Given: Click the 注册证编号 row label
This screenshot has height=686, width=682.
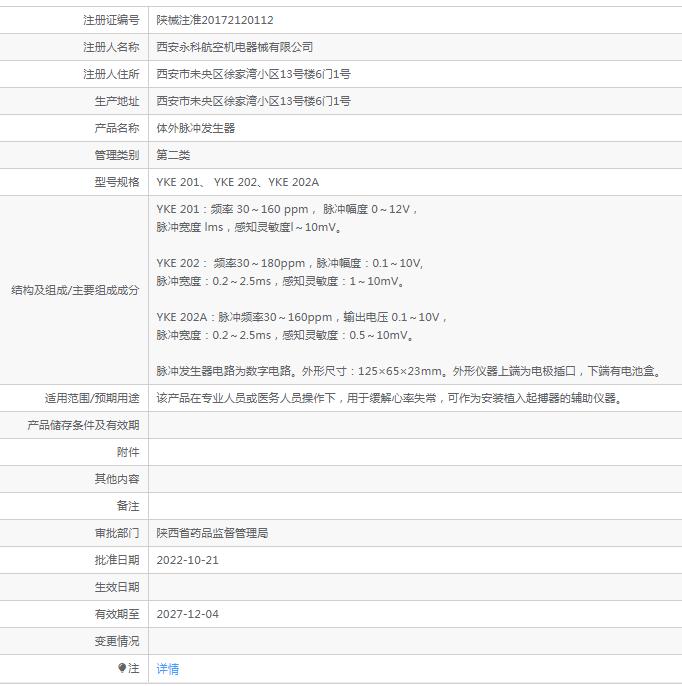Looking at the screenshot, I should pos(111,20).
